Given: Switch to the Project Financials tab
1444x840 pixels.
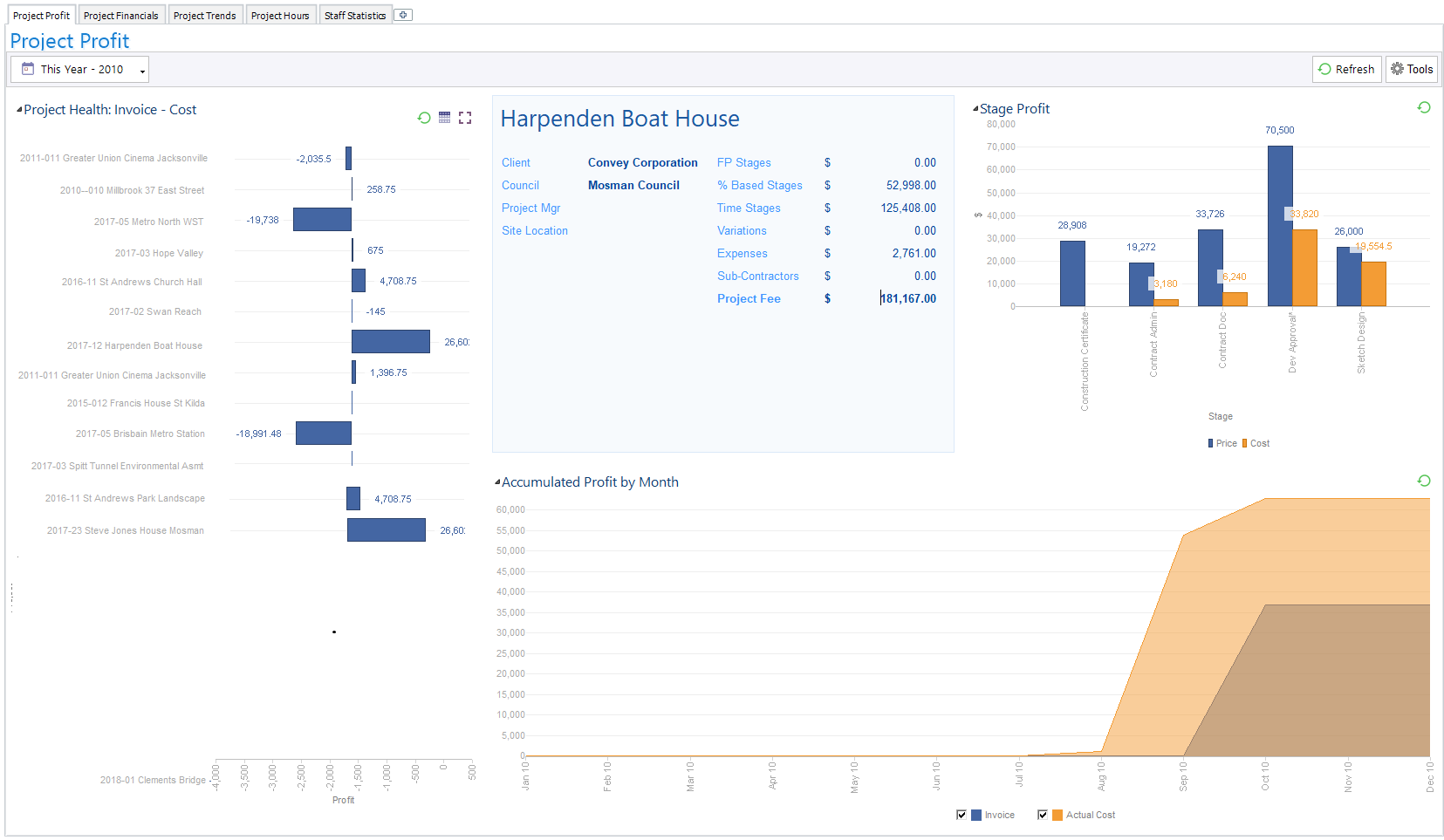Looking at the screenshot, I should 121,14.
